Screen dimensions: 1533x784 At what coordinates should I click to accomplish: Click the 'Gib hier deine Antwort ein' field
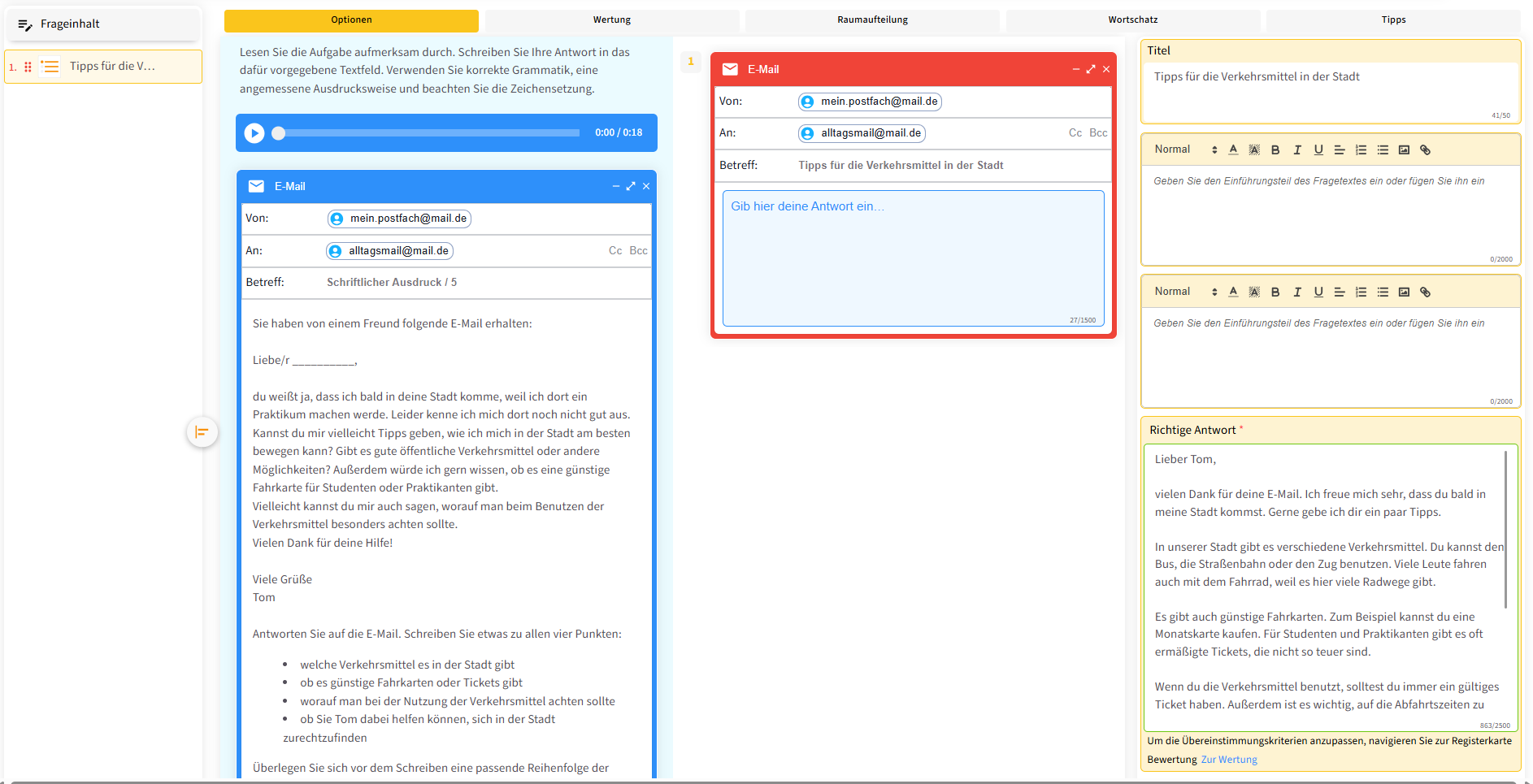(912, 257)
